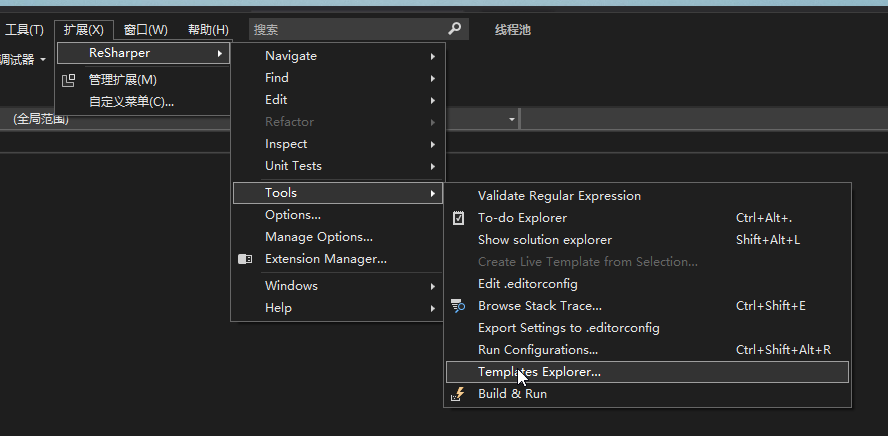The height and width of the screenshot is (436, 888).
Task: Expand the Find submenu
Action: click(338, 78)
